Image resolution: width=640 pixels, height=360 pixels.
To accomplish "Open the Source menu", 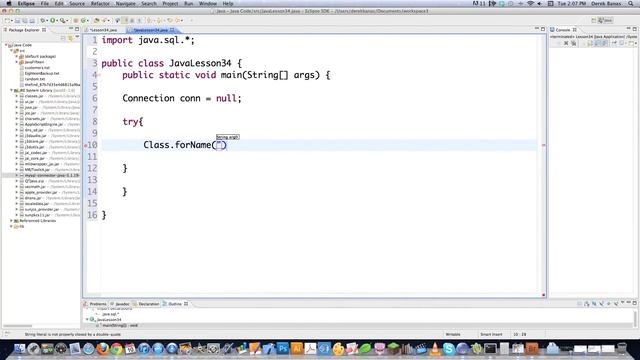I will tap(77, 3).
